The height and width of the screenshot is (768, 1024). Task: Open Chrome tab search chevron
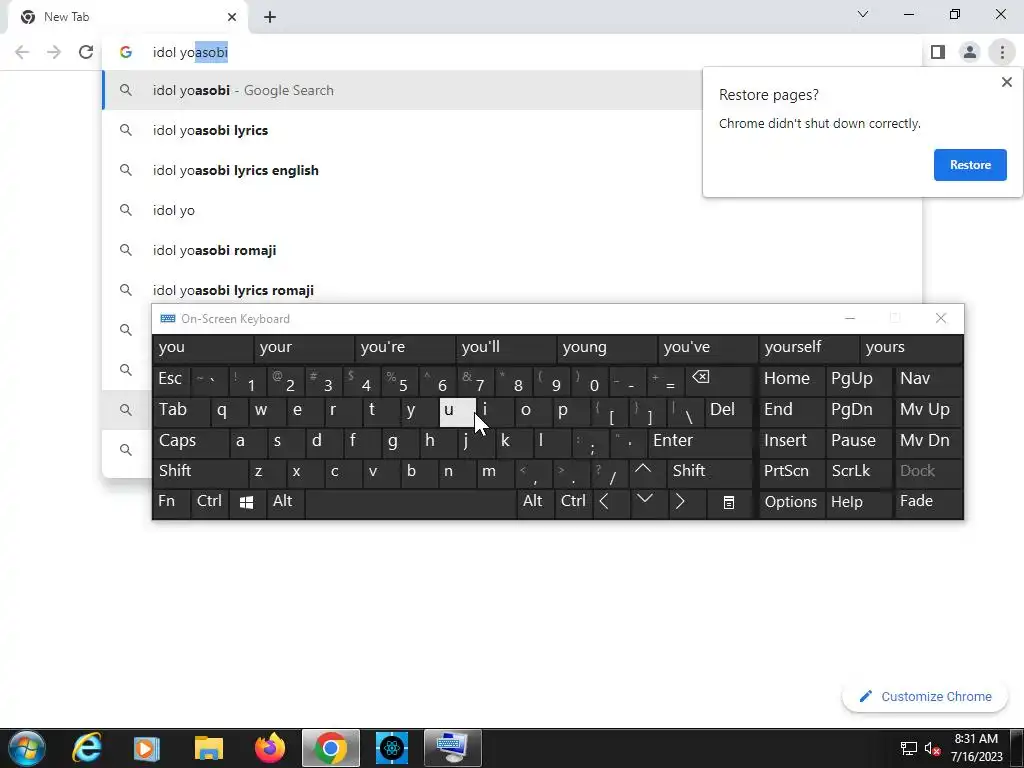pos(862,14)
